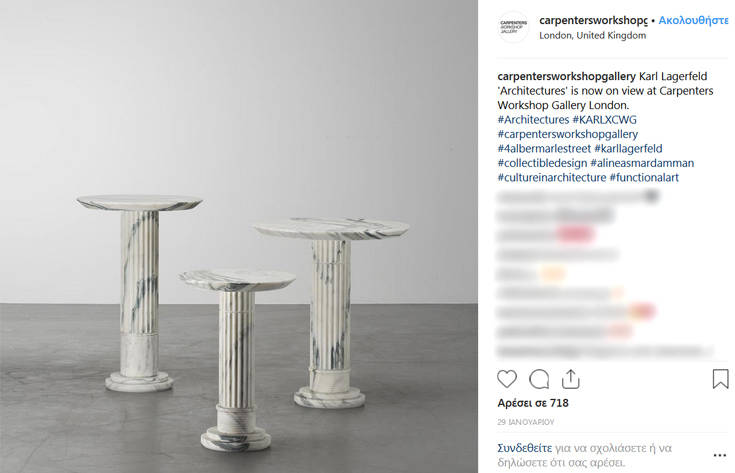Like the post with the heart icon

[x=507, y=379]
